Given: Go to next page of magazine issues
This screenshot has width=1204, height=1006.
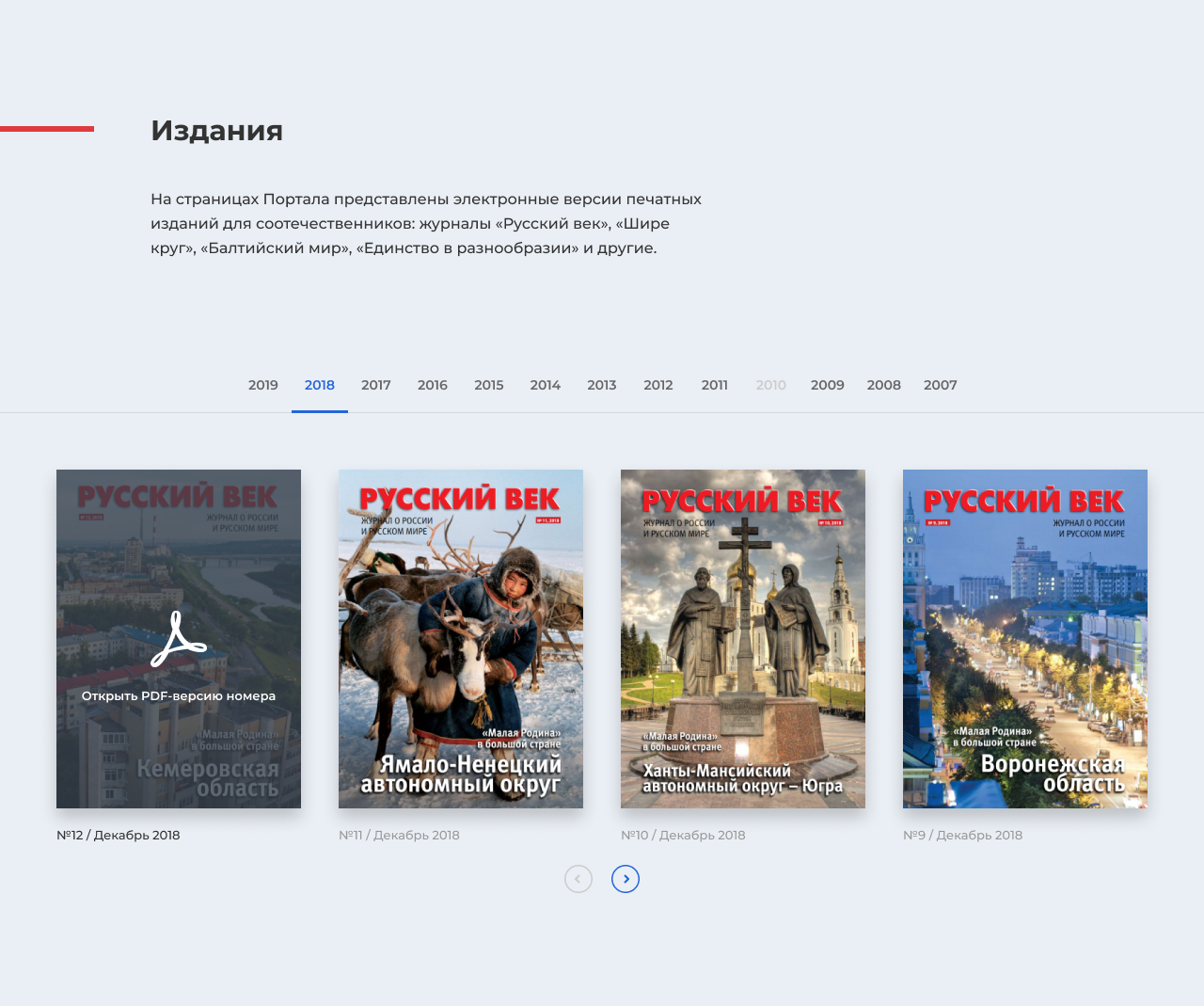Looking at the screenshot, I should (626, 879).
